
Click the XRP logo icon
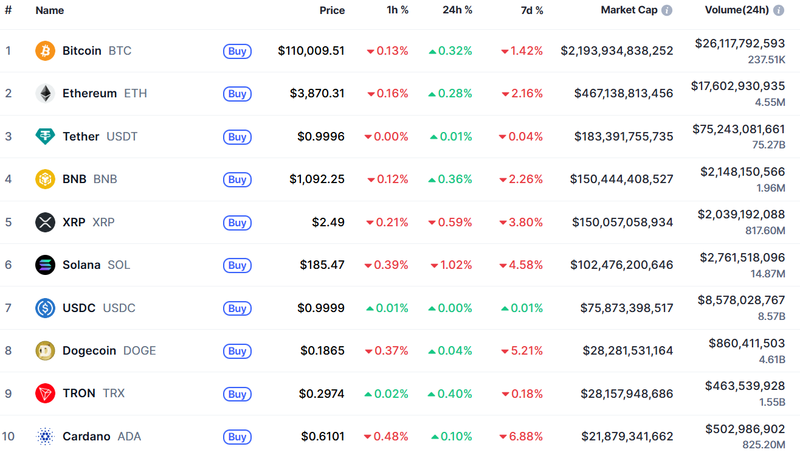(45, 222)
